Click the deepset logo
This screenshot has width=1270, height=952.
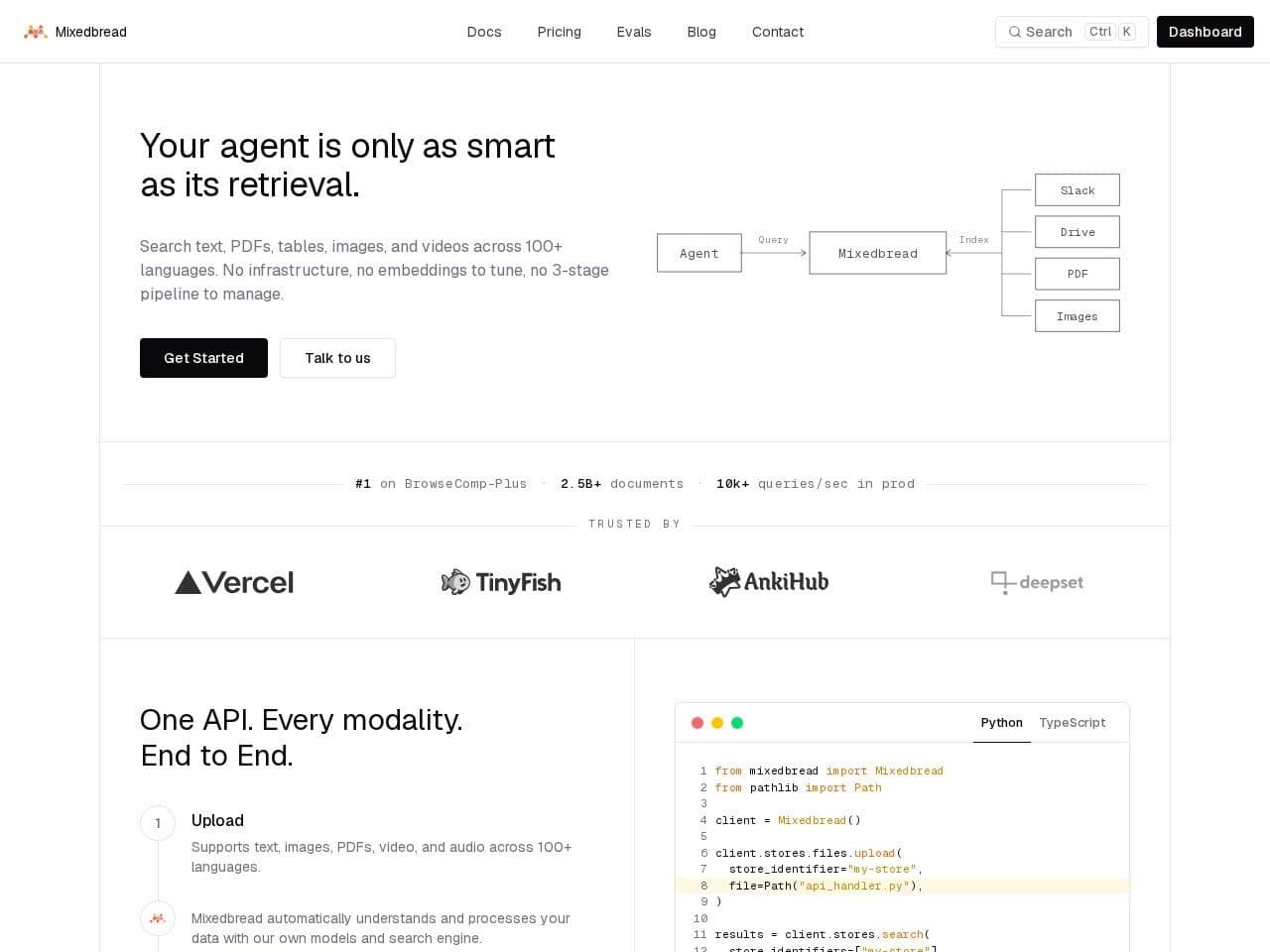coord(1037,582)
